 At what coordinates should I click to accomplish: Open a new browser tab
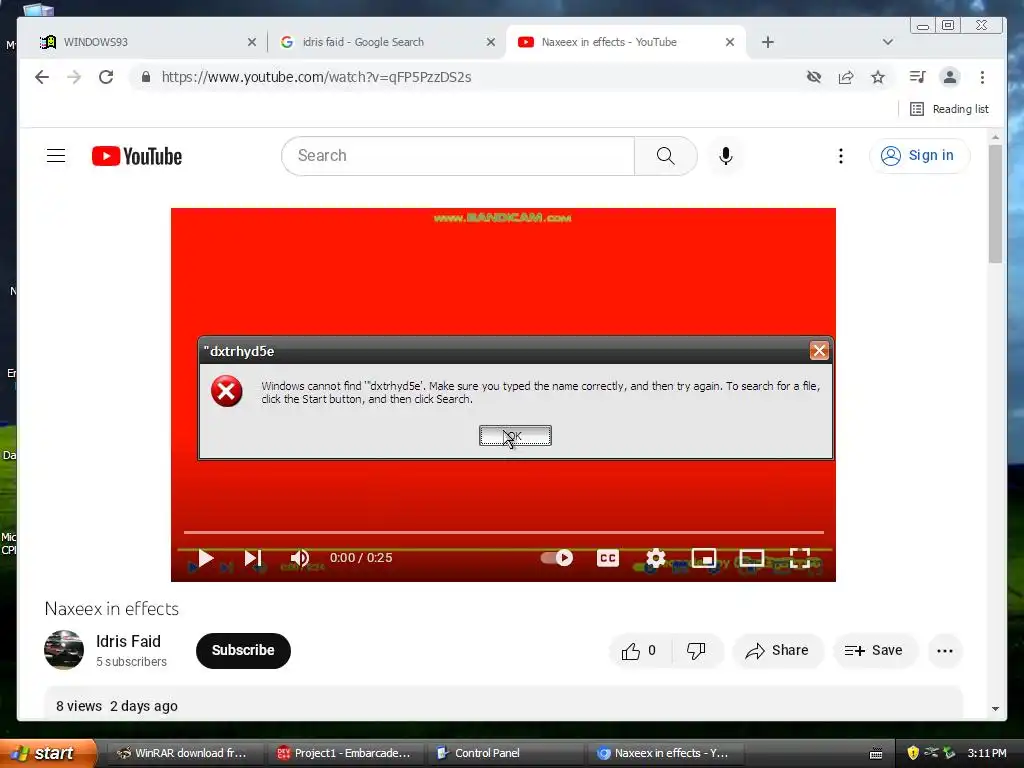(x=768, y=42)
